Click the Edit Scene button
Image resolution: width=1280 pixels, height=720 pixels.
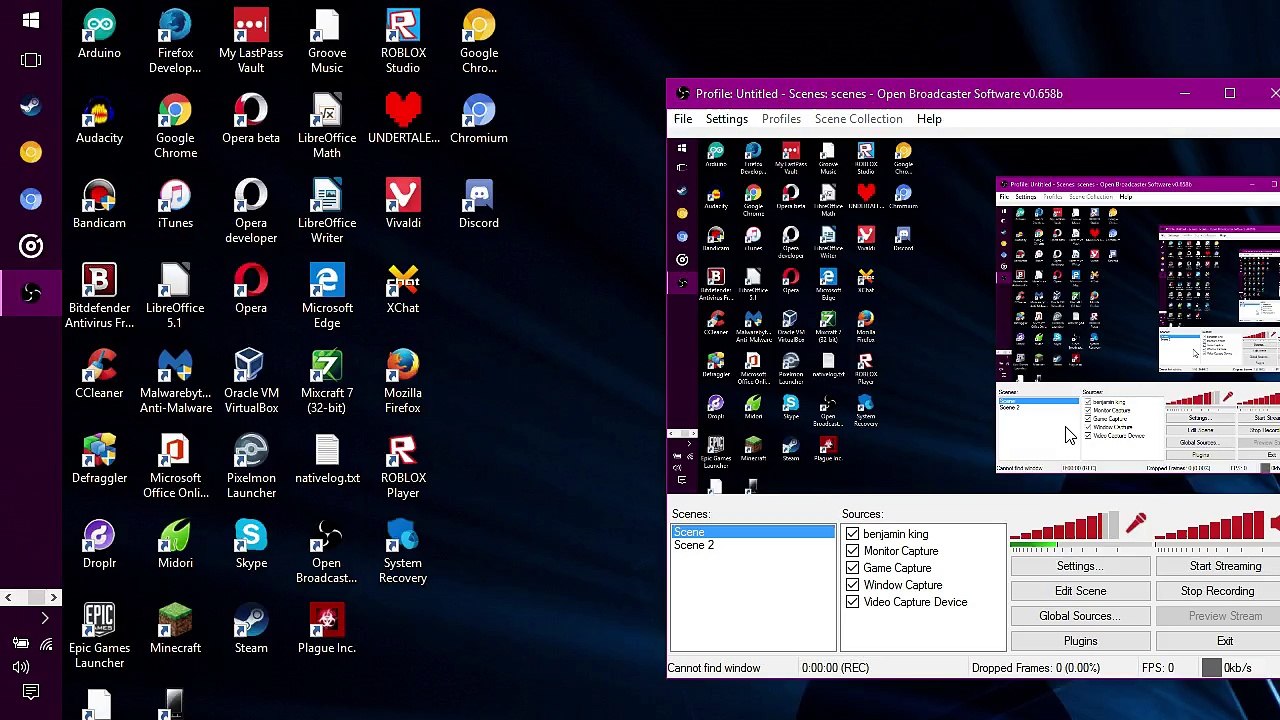tap(1080, 591)
